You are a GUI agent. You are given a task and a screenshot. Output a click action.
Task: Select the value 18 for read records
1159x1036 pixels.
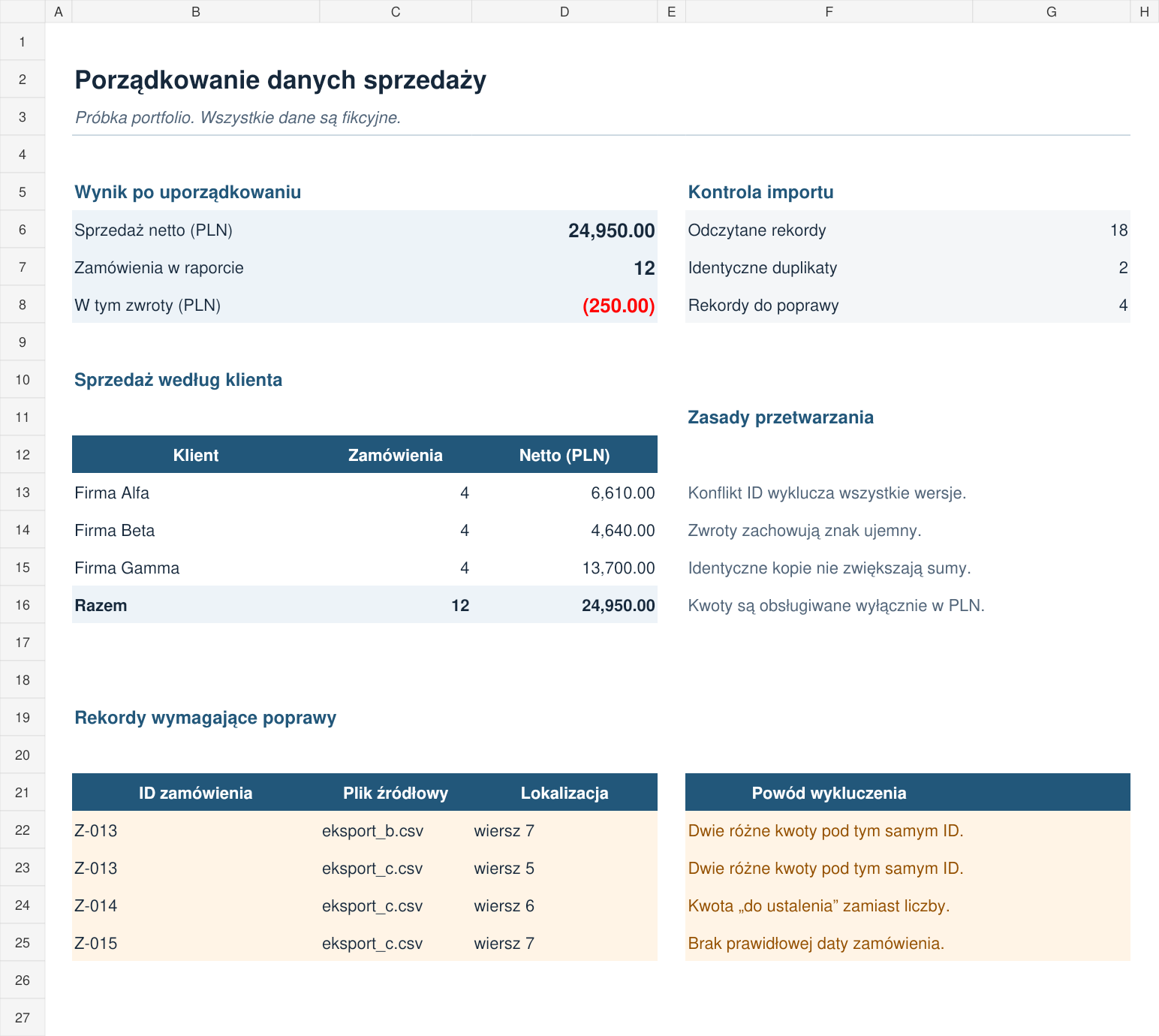pos(1051,230)
